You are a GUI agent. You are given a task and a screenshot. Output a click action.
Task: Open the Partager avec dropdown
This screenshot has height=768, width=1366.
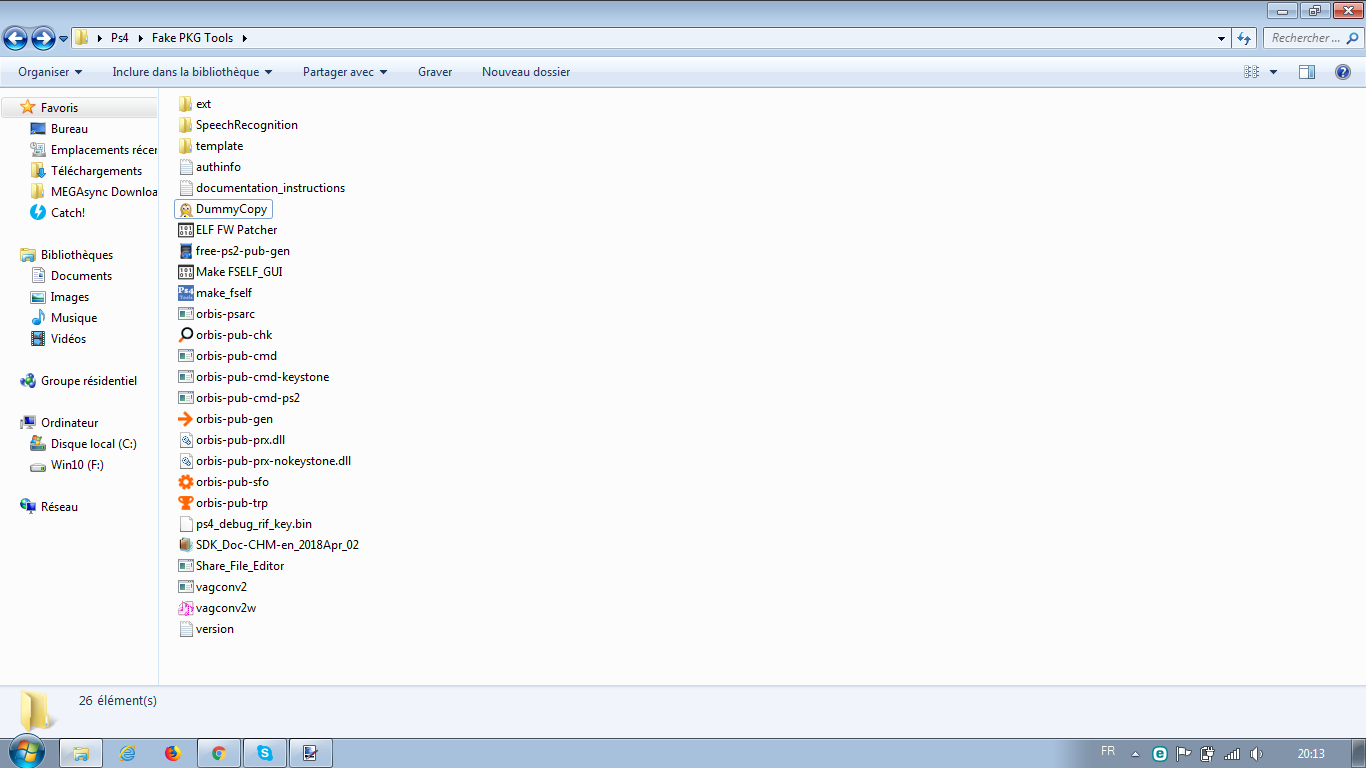point(345,72)
